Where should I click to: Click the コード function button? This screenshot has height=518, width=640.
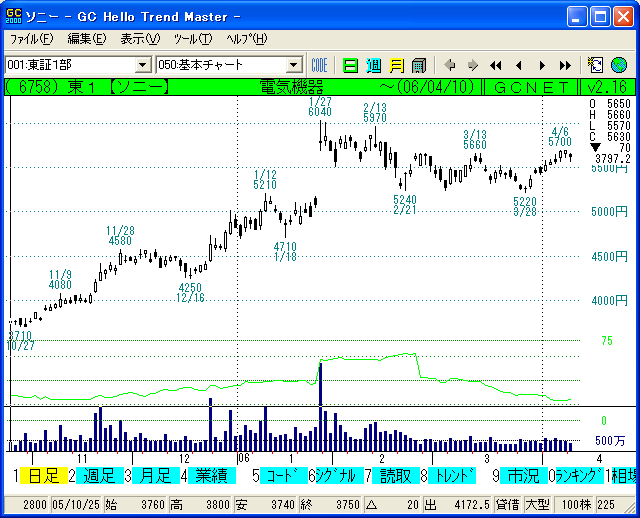point(283,476)
